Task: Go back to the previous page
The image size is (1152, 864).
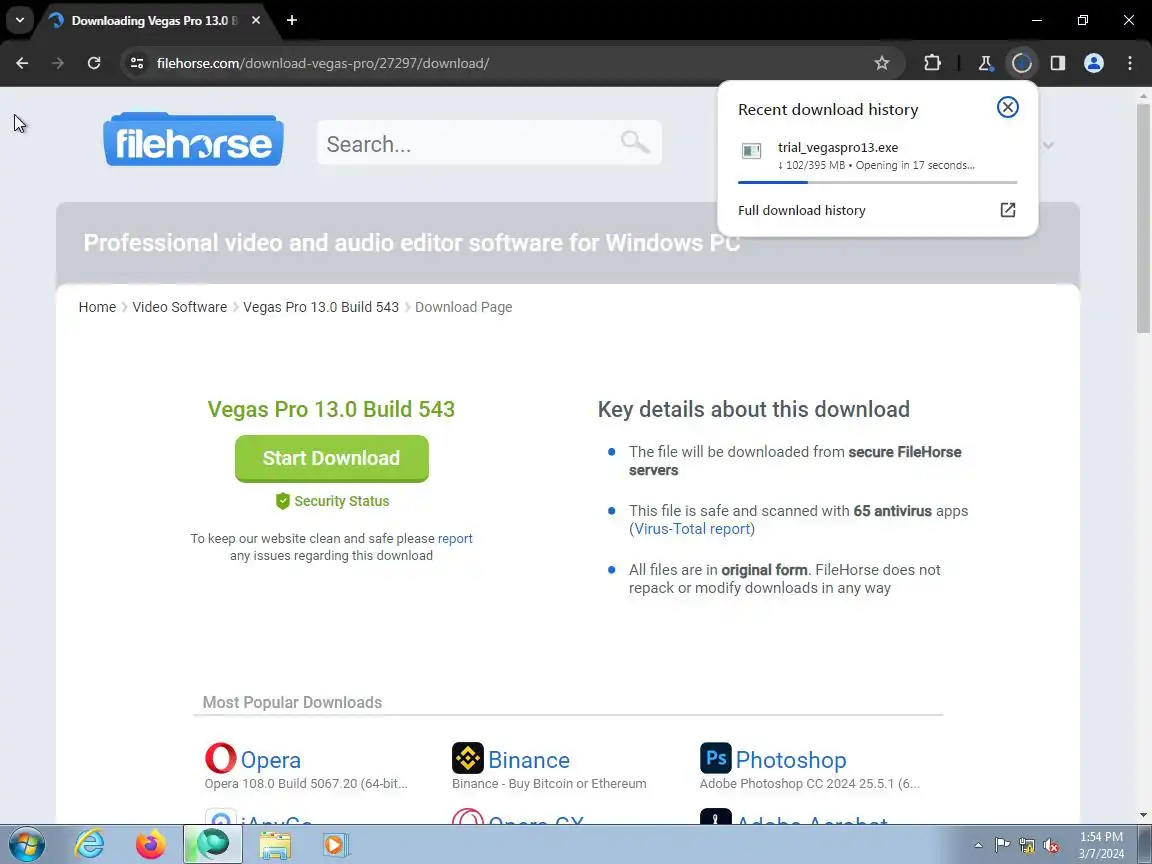Action: pyautogui.click(x=22, y=63)
